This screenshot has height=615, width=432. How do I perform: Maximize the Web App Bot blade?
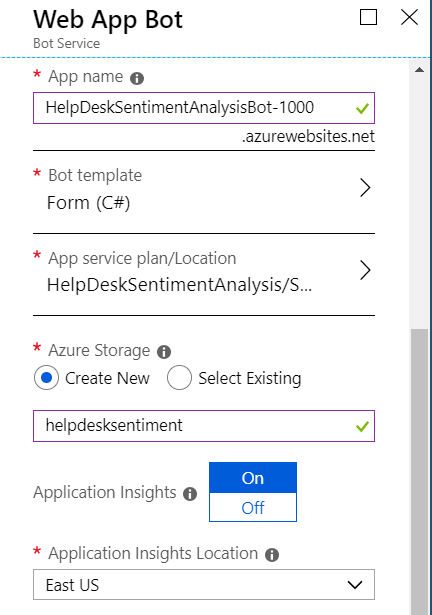[368, 17]
